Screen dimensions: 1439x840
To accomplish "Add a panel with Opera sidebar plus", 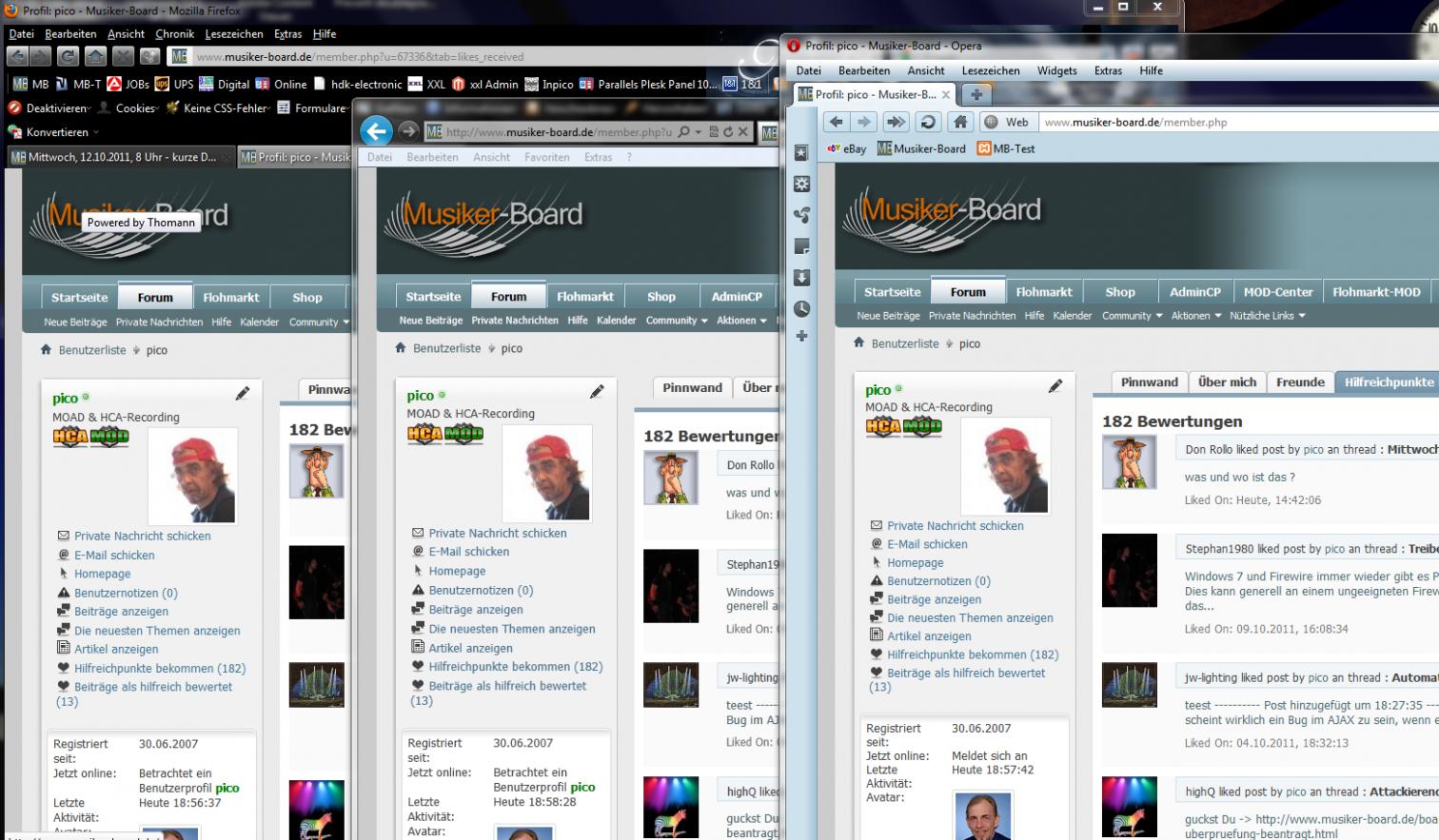I will (801, 336).
